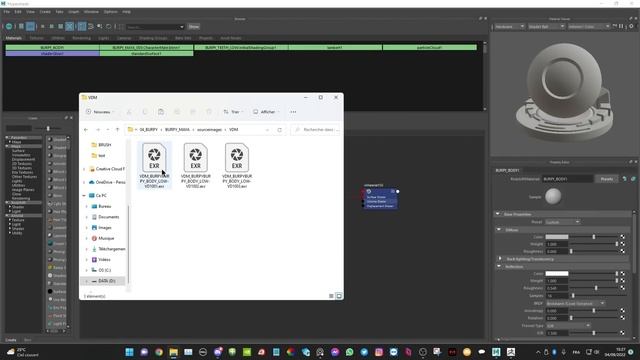Select the first EXR file ending V01001
640x360 pixels.
click(x=154, y=165)
